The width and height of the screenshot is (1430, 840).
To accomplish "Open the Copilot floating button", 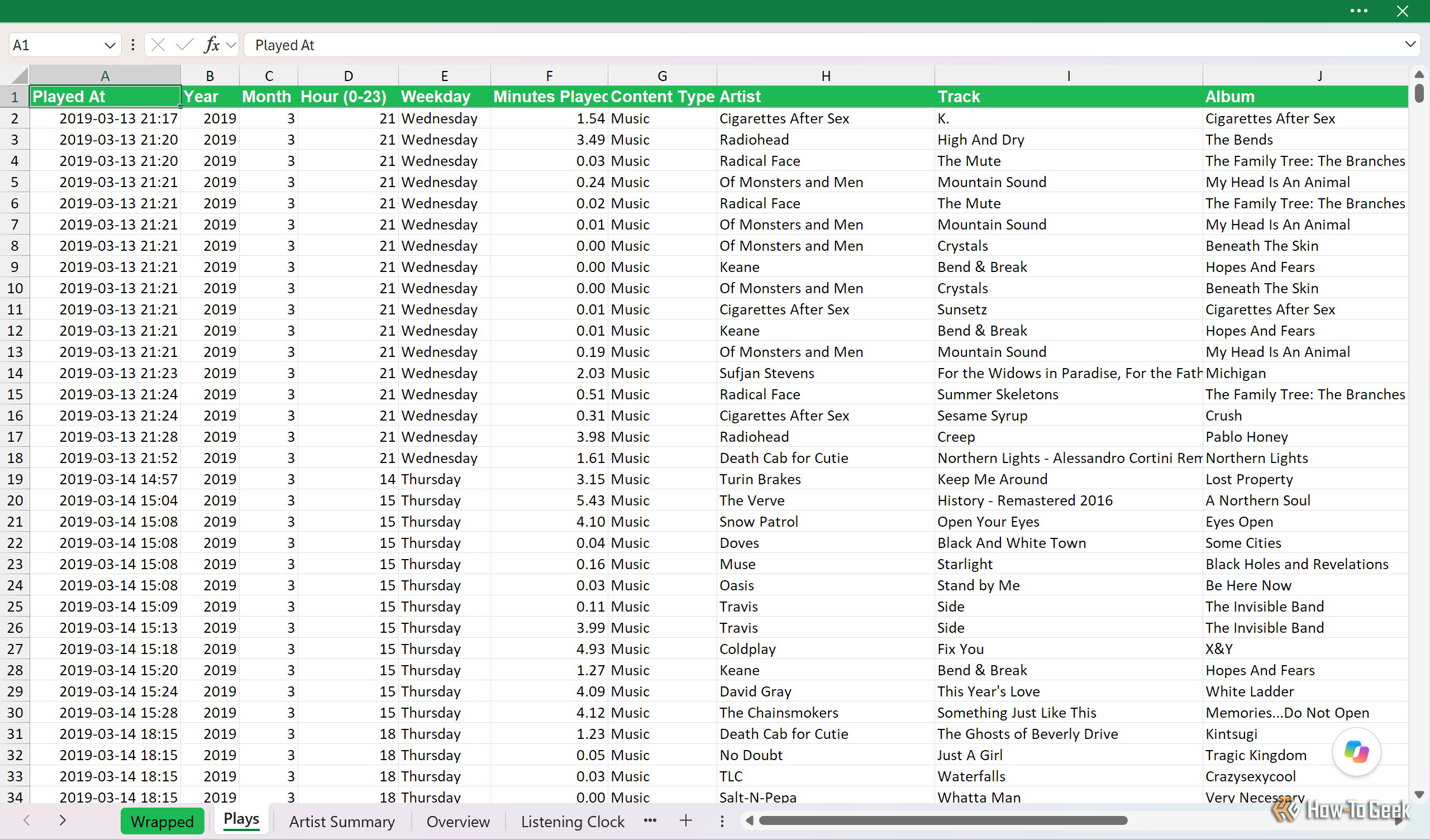I will (x=1356, y=752).
